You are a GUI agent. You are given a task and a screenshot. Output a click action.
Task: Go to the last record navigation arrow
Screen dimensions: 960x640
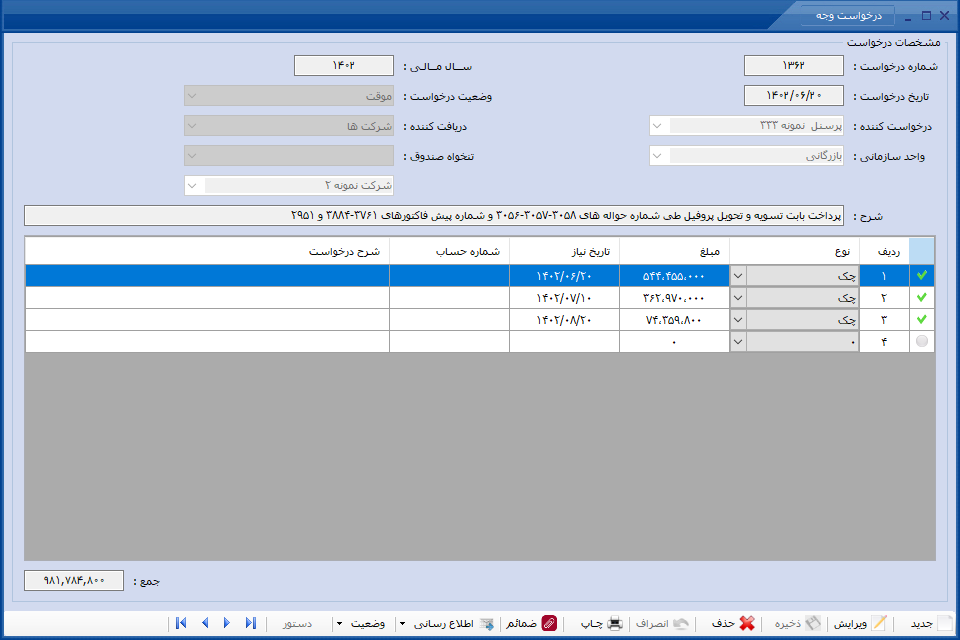coord(250,623)
